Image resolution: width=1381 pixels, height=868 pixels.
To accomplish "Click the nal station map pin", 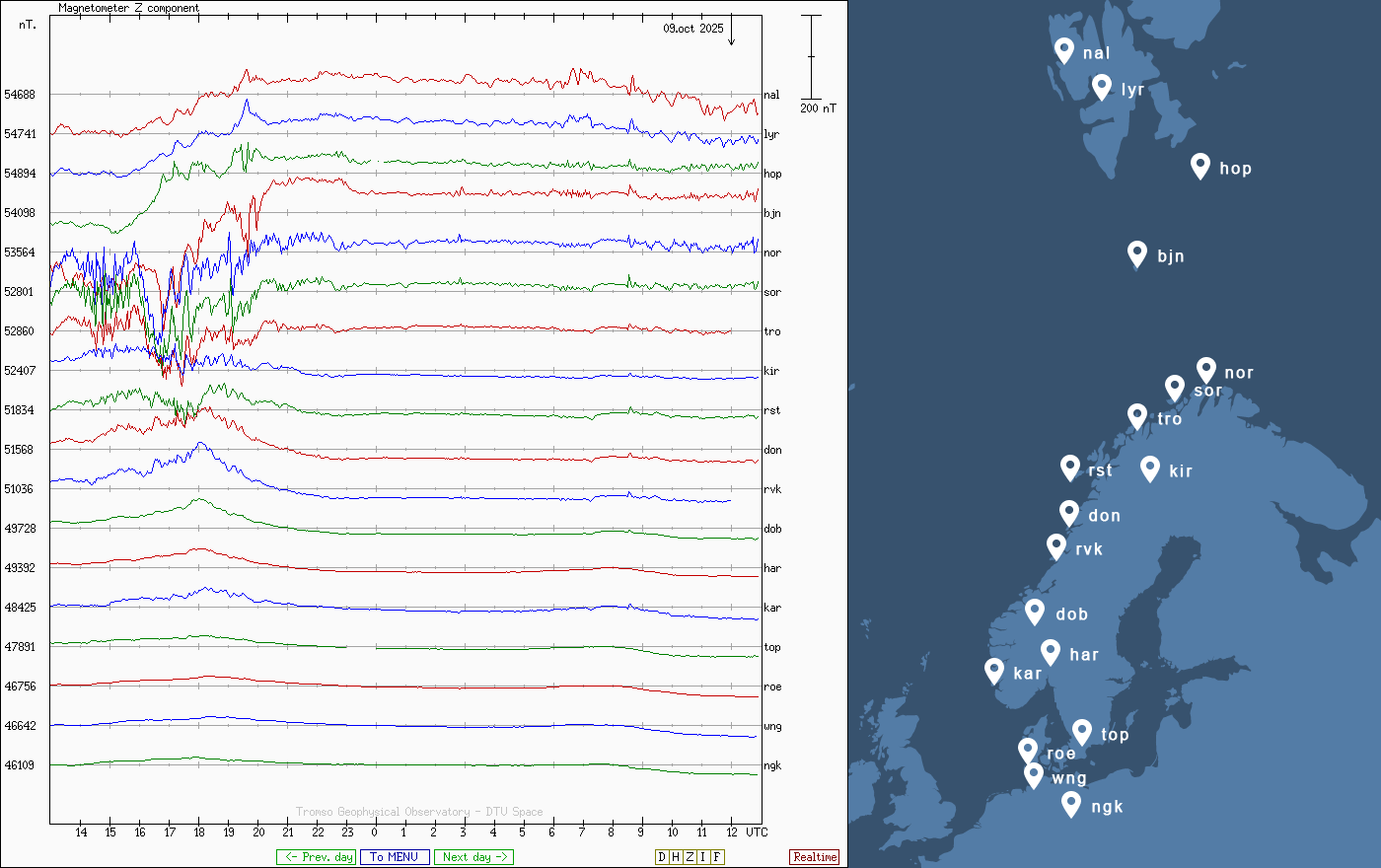I will pos(1063,49).
